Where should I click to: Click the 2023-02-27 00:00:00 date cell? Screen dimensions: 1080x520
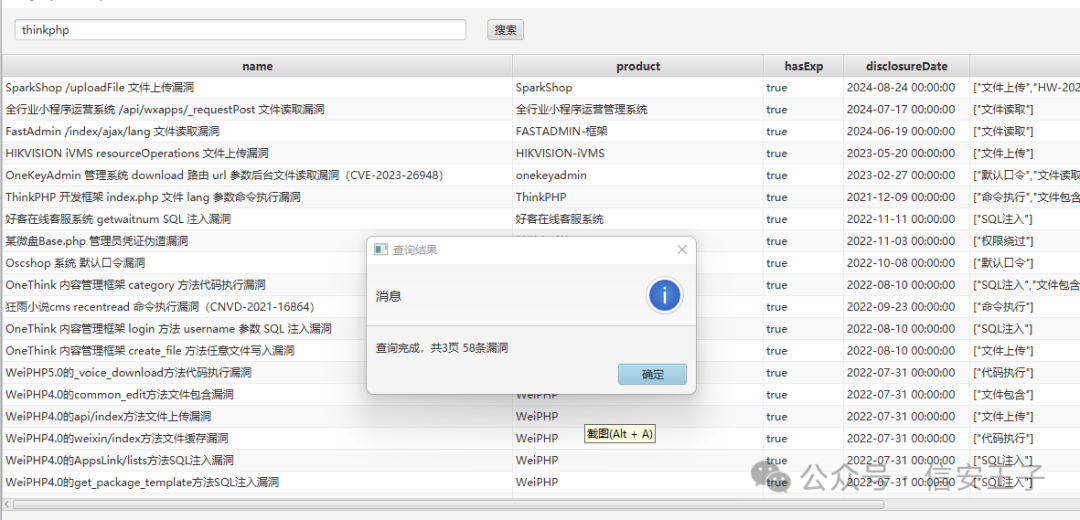906,176
